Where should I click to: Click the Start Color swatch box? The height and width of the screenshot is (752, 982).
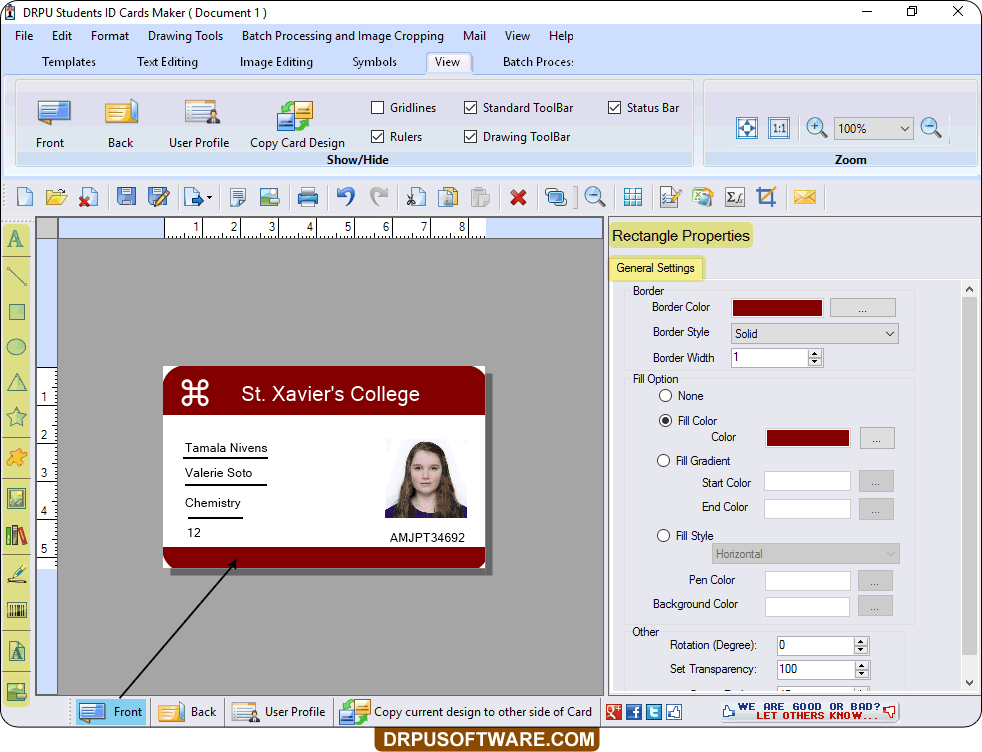pyautogui.click(x=807, y=482)
